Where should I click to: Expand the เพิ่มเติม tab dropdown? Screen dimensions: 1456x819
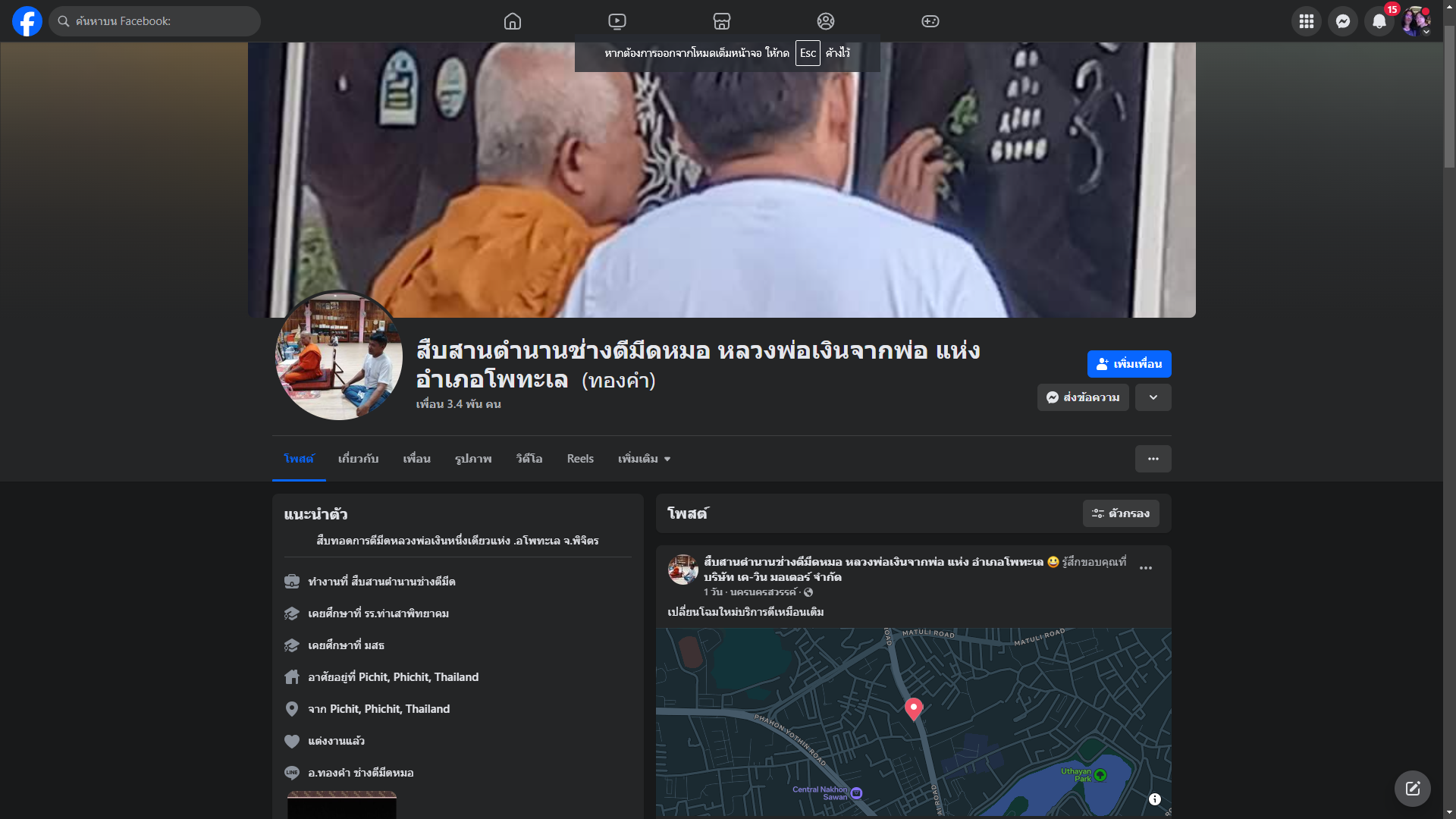(x=644, y=459)
